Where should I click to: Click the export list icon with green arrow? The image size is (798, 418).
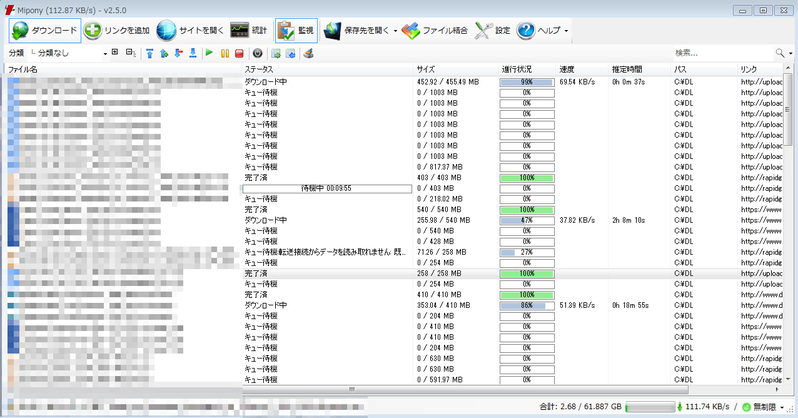tap(276, 53)
